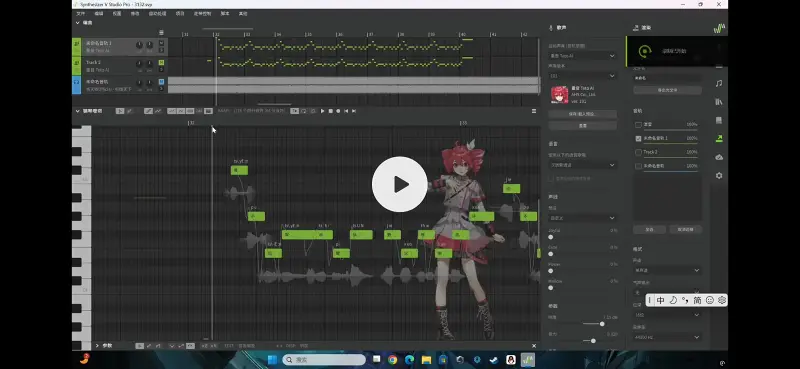Screen dimensions: 800x369
Task: Open the language selection dropdown
Action: pyautogui.click(x=582, y=165)
